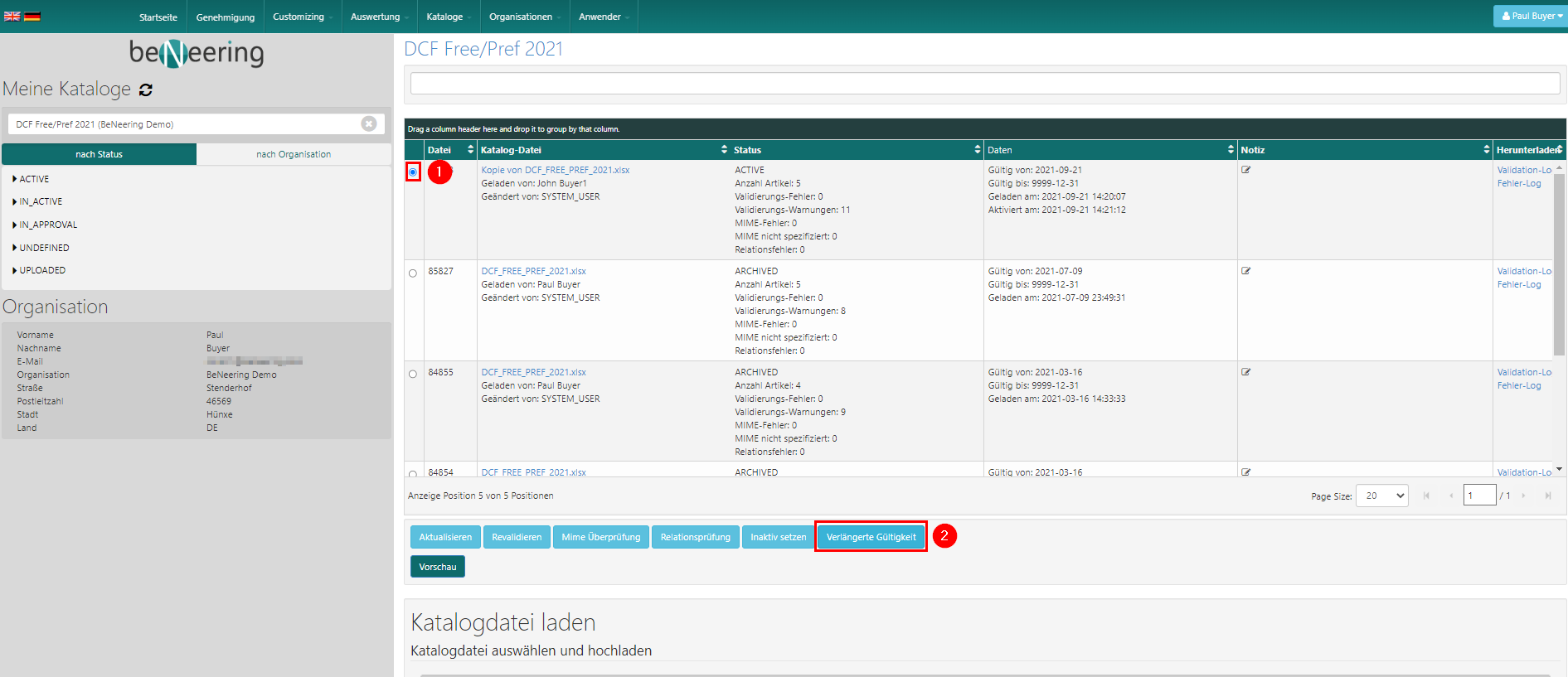Open the Fehler-Log link for file 85827

(x=1518, y=284)
